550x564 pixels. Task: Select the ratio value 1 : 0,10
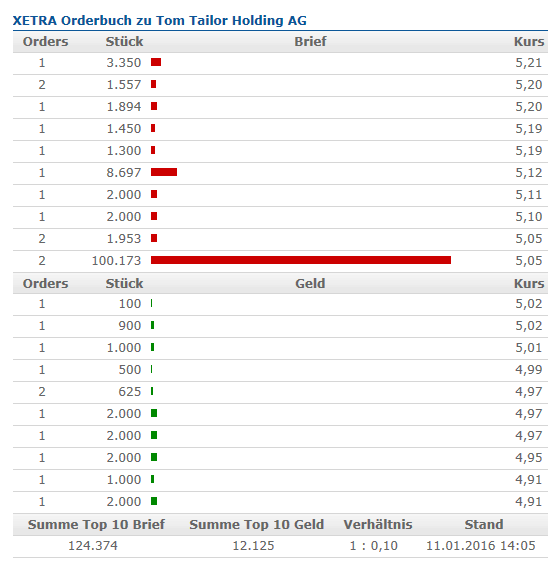click(x=374, y=546)
